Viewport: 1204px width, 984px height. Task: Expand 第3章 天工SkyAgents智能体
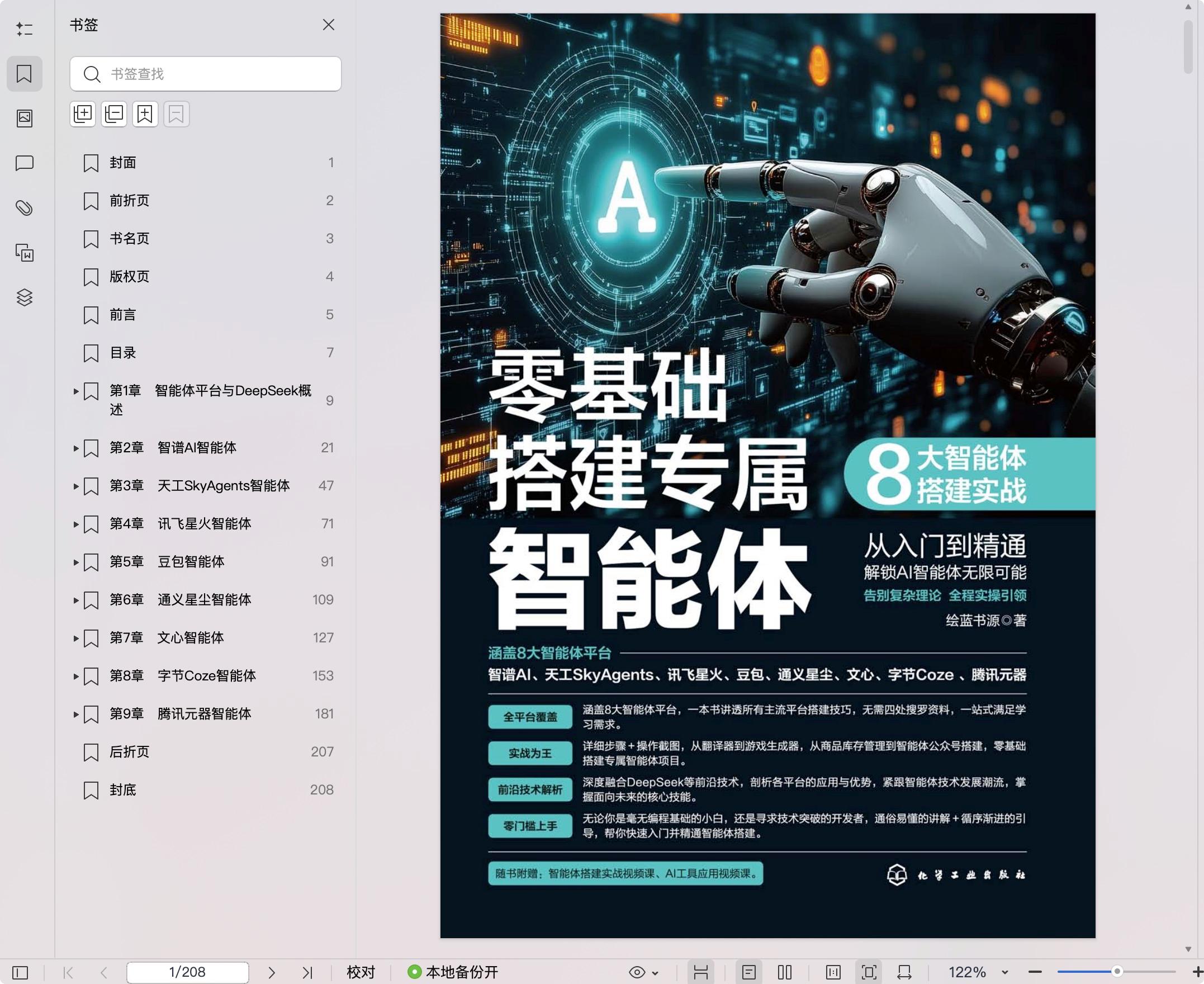click(x=76, y=486)
